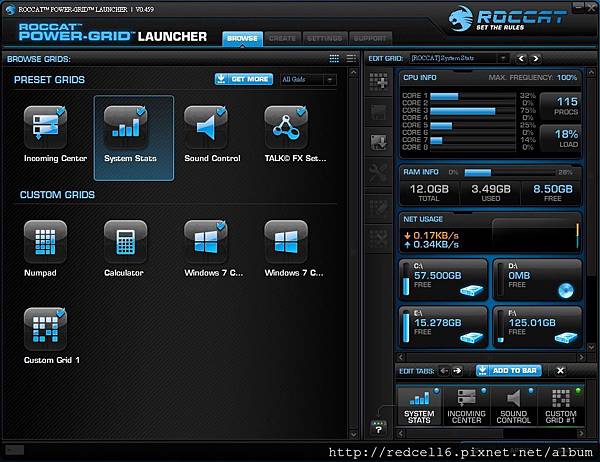The height and width of the screenshot is (462, 600).
Task: Click grid browser scrollbar down arrow
Action: tap(354, 434)
